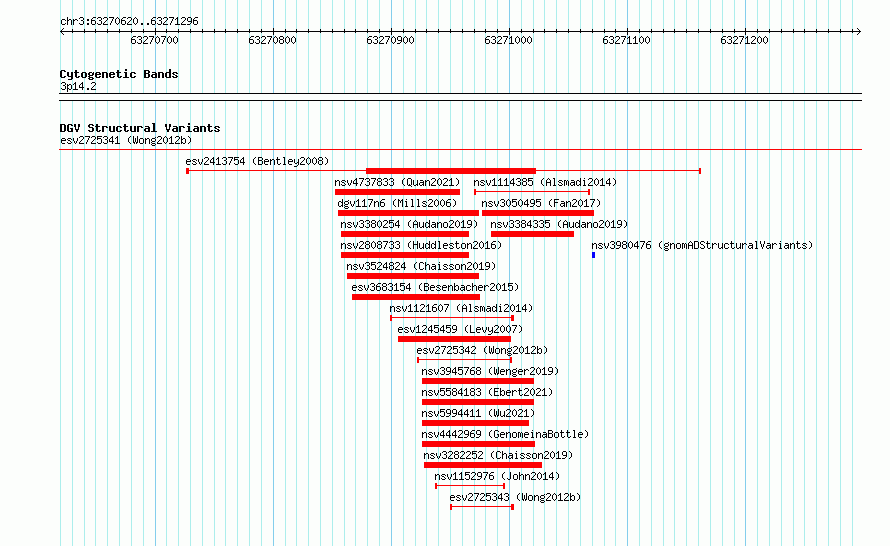Click esv3683154 (Besenbacher2015) label

click(435, 287)
